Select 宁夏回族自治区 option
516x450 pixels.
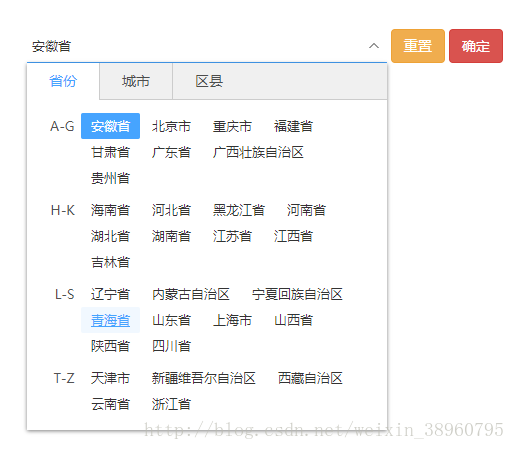click(x=297, y=294)
